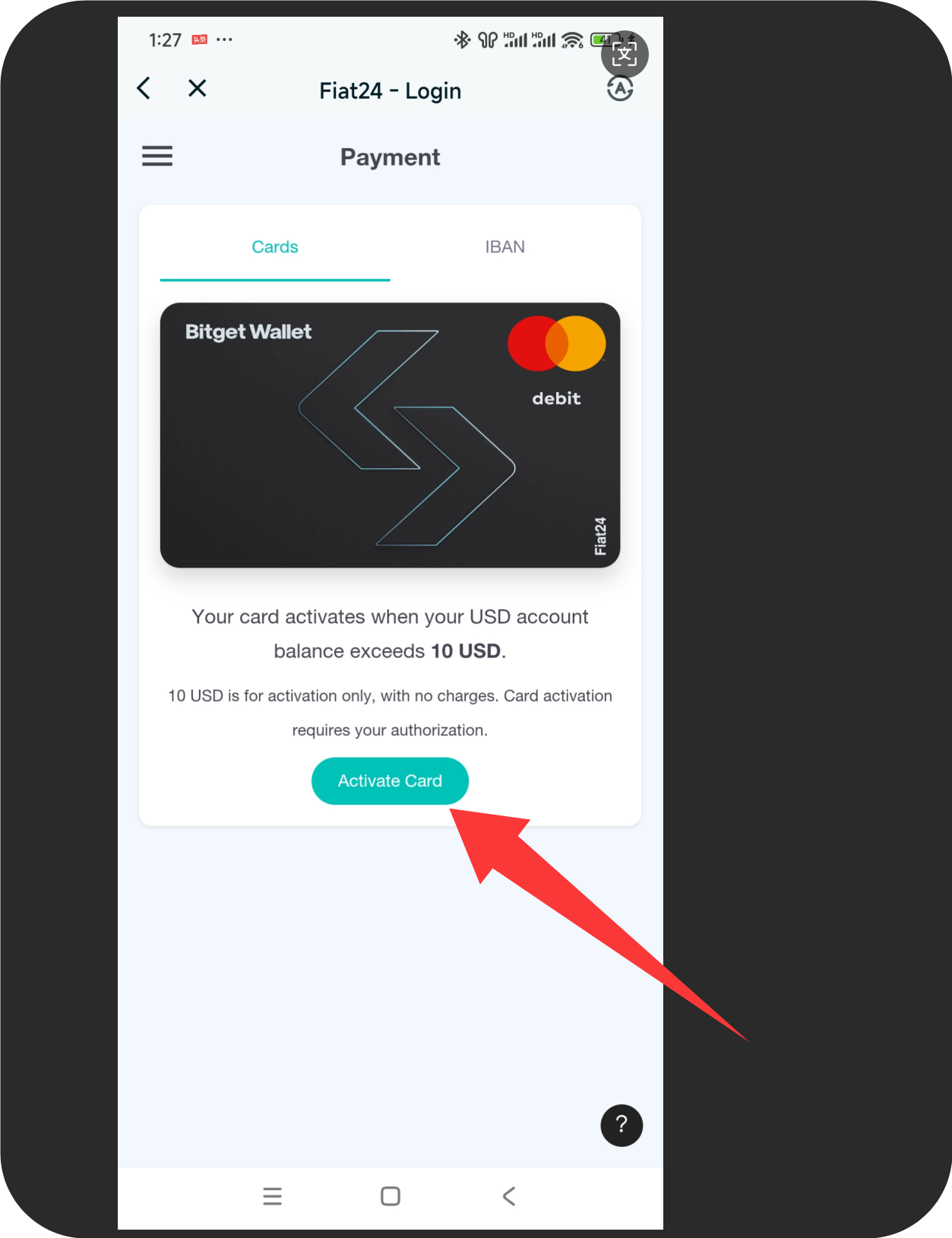This screenshot has height=1238, width=952.
Task: Click the Activate Card button
Action: [390, 780]
